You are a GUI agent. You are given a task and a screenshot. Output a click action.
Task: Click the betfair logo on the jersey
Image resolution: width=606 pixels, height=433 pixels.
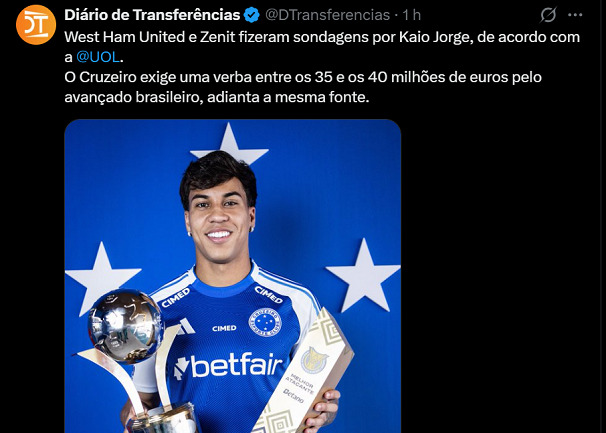228,365
